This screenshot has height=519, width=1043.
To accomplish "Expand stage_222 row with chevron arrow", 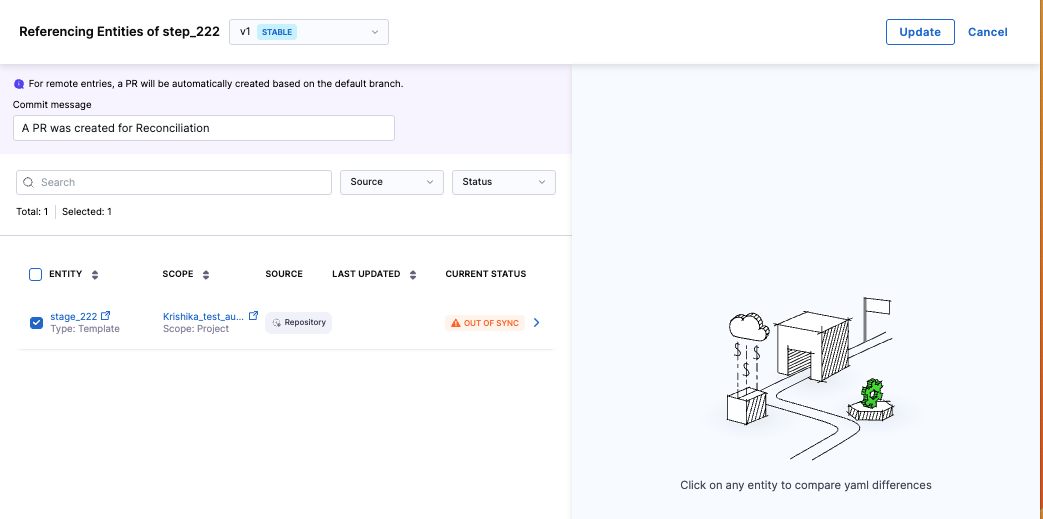I will click(537, 323).
